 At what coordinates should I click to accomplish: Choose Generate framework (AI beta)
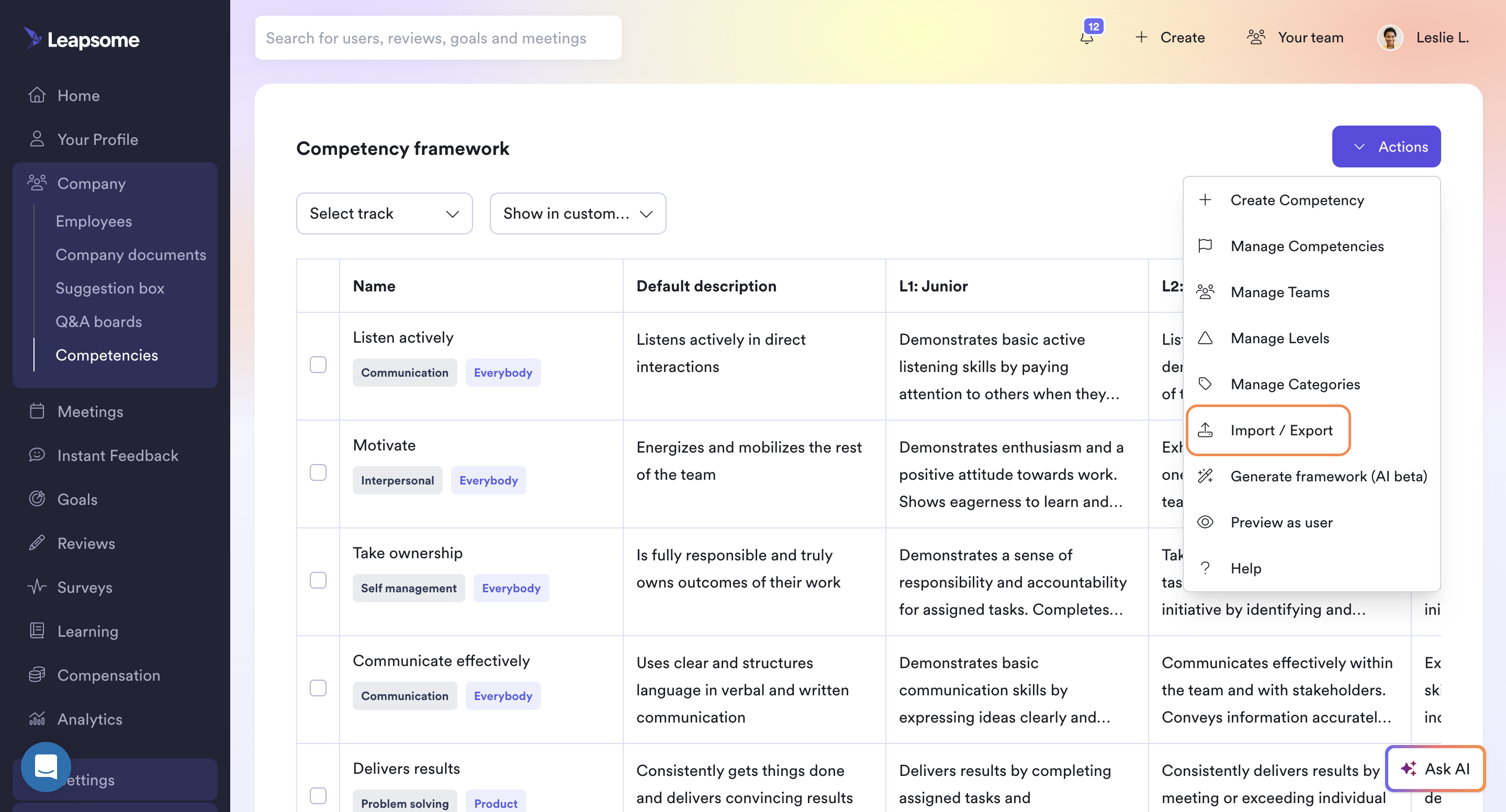click(x=1311, y=476)
